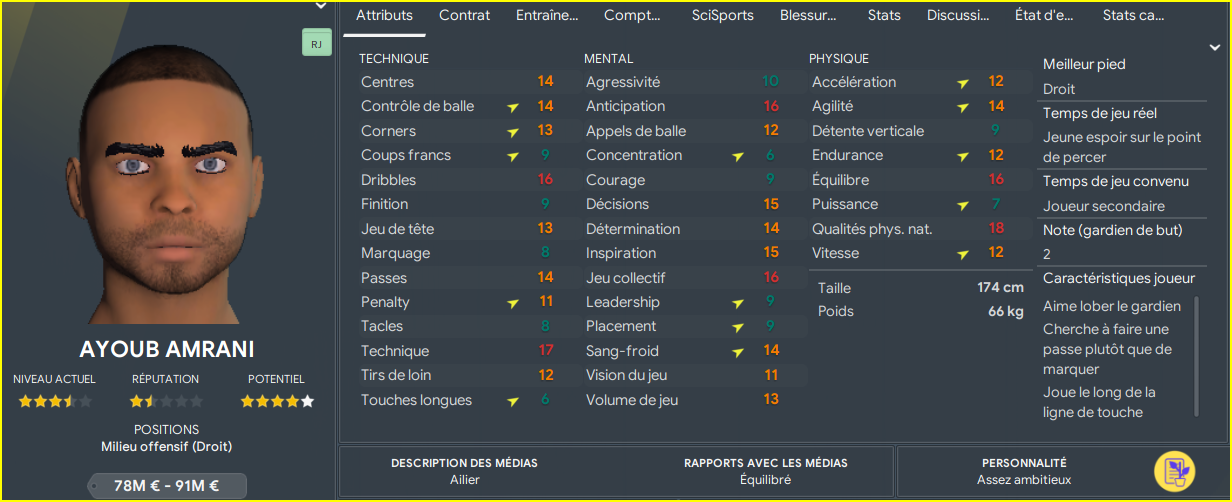Image resolution: width=1232 pixels, height=502 pixels.
Task: Click the 78M € - 91M € value button
Action: click(x=167, y=486)
